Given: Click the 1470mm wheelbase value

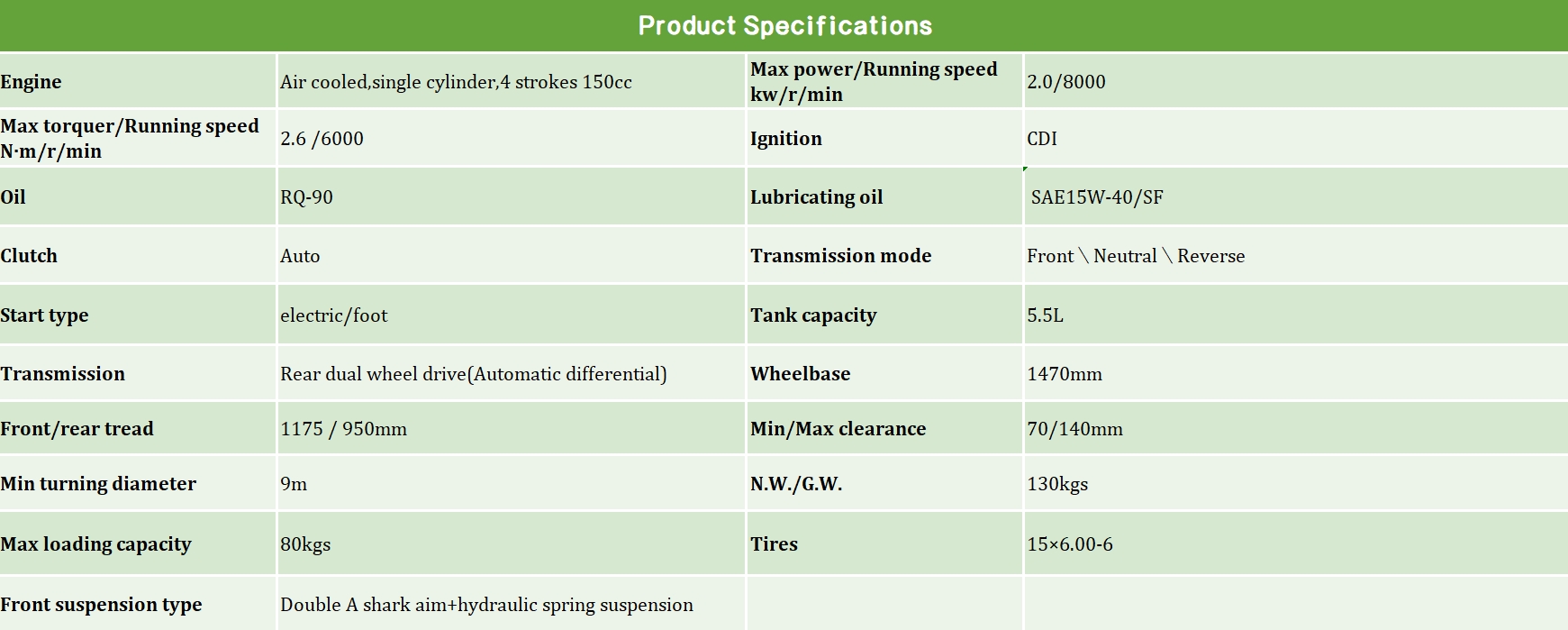Looking at the screenshot, I should [x=1065, y=374].
